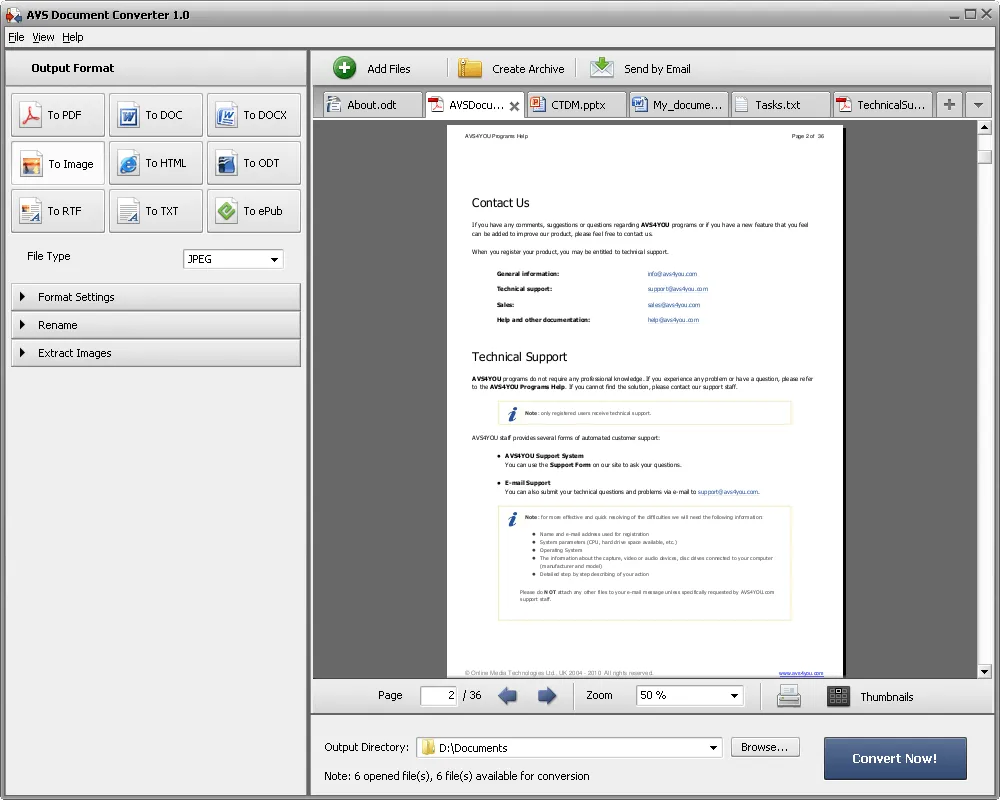Select the To HTML output format

point(155,162)
